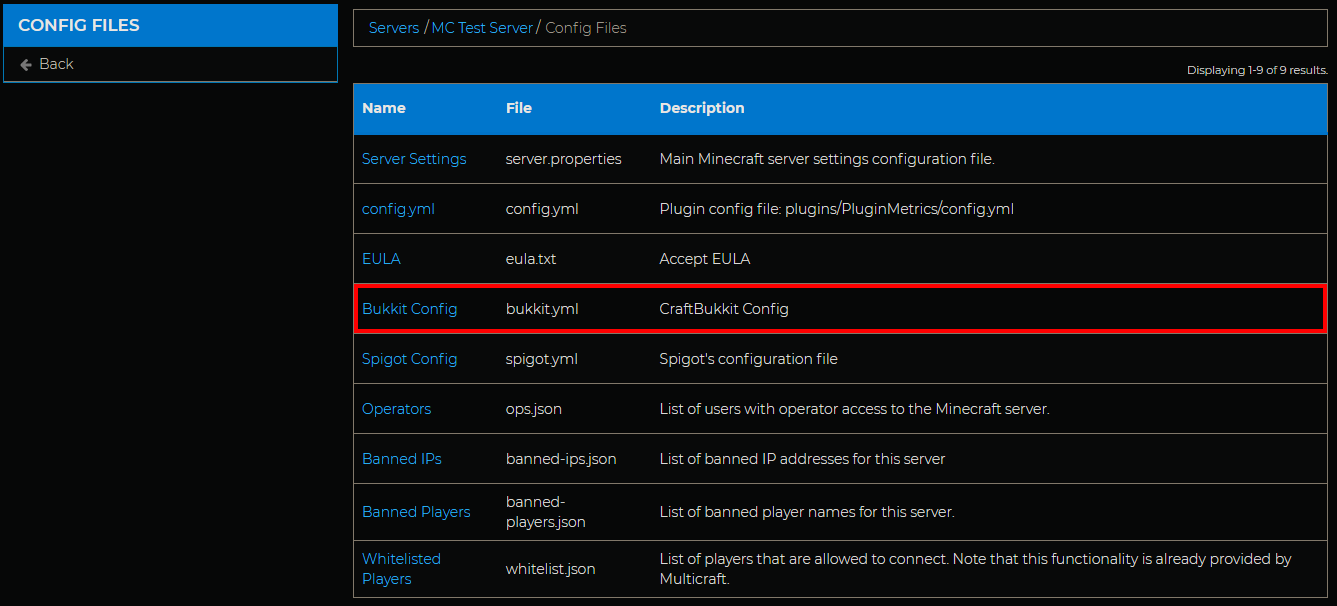Image resolution: width=1337 pixels, height=606 pixels.
Task: Click the Config Files breadcrumb text
Action: click(x=585, y=28)
